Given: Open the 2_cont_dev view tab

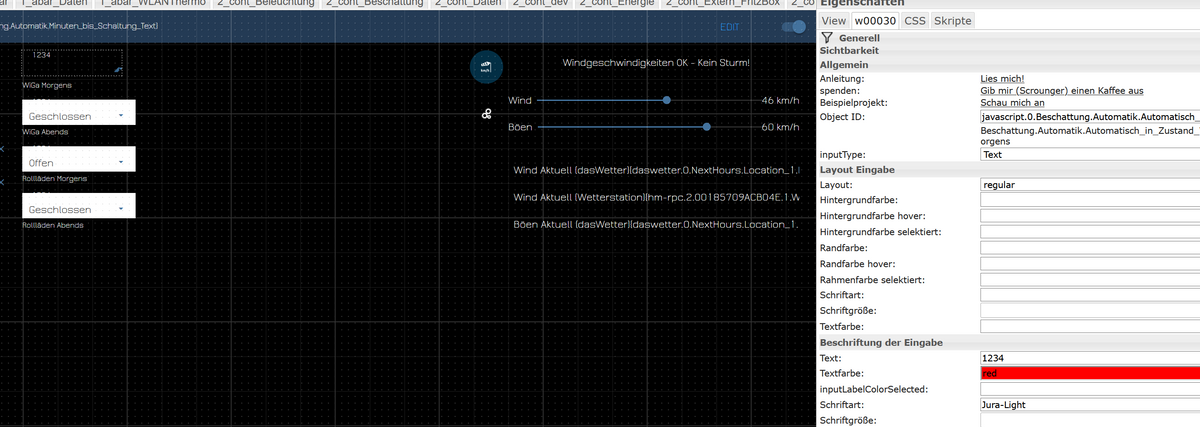Looking at the screenshot, I should [x=541, y=4].
